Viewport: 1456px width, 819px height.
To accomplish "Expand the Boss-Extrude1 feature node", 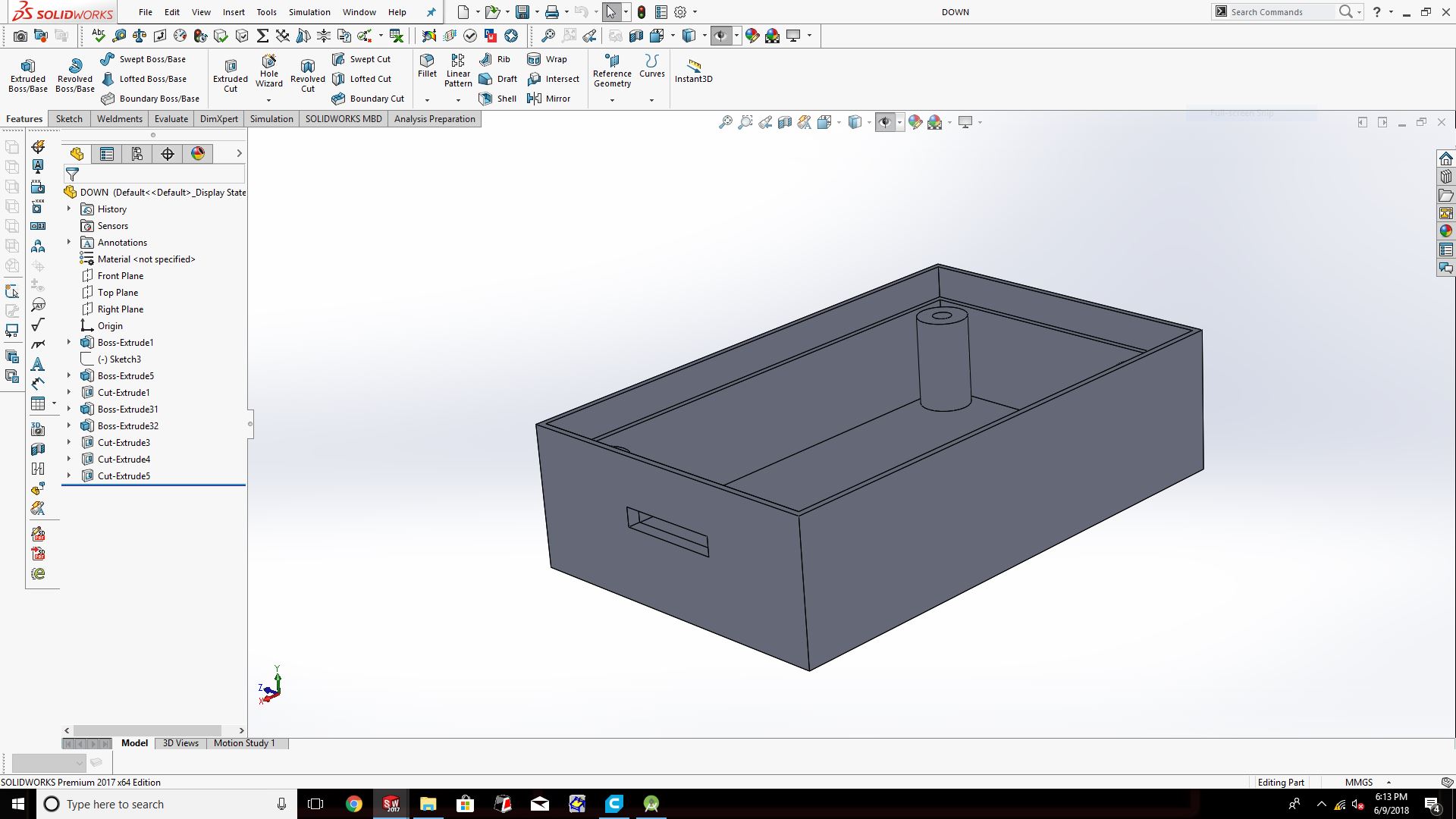I will click(x=69, y=343).
